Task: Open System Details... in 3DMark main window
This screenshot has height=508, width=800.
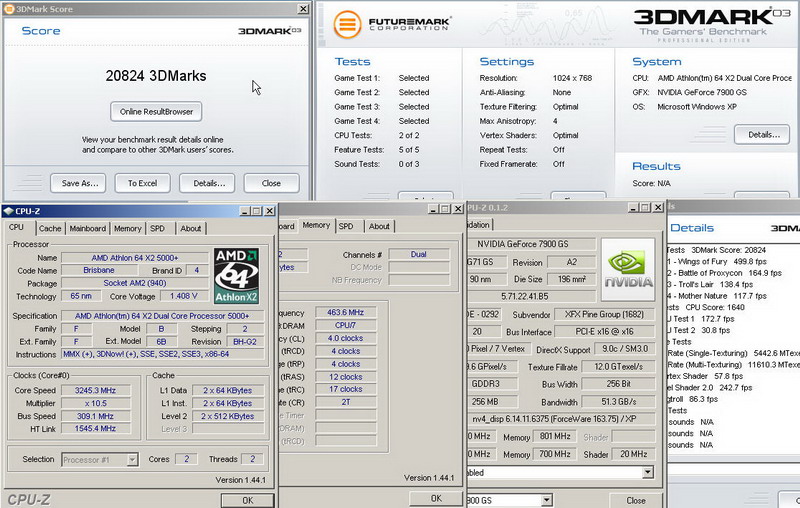Action: pyautogui.click(x=762, y=135)
